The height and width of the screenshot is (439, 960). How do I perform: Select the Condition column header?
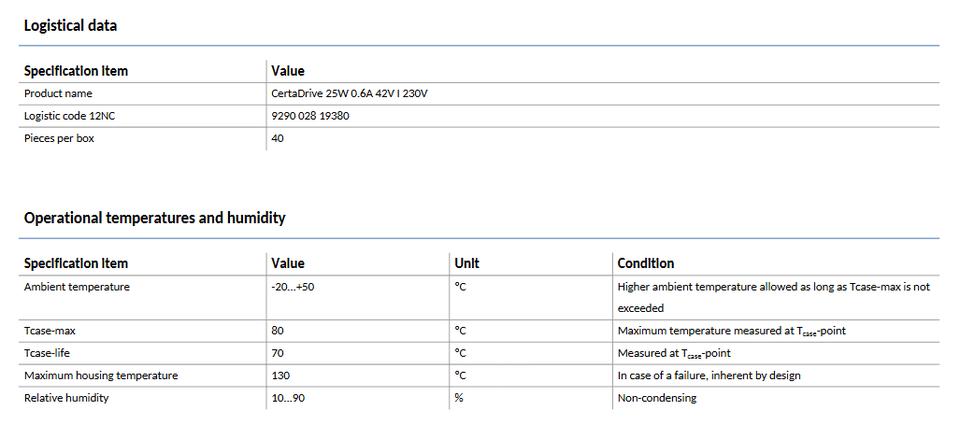pyautogui.click(x=645, y=263)
